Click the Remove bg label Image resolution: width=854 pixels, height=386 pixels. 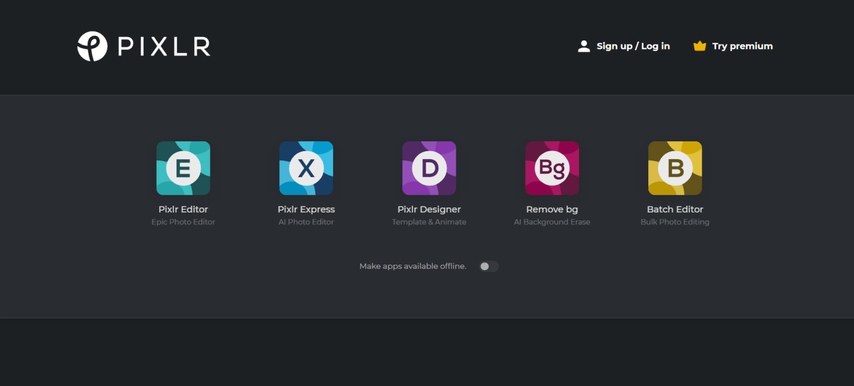coord(552,209)
